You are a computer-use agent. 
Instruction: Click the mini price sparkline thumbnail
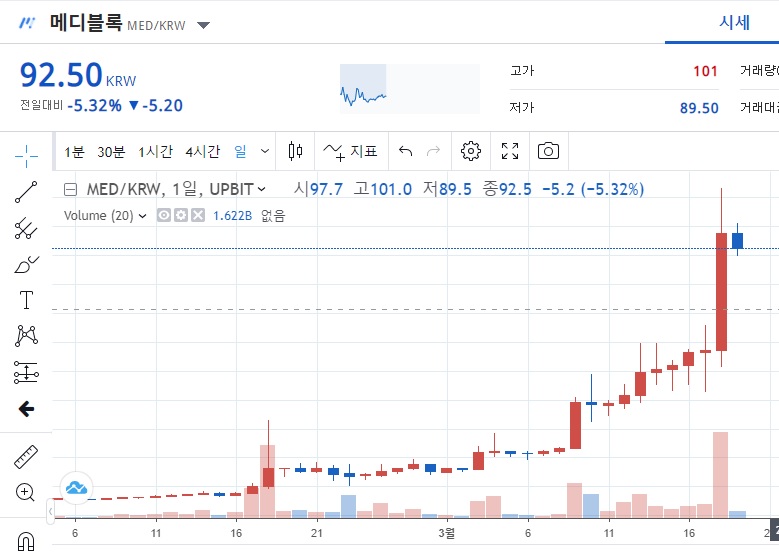coord(409,89)
